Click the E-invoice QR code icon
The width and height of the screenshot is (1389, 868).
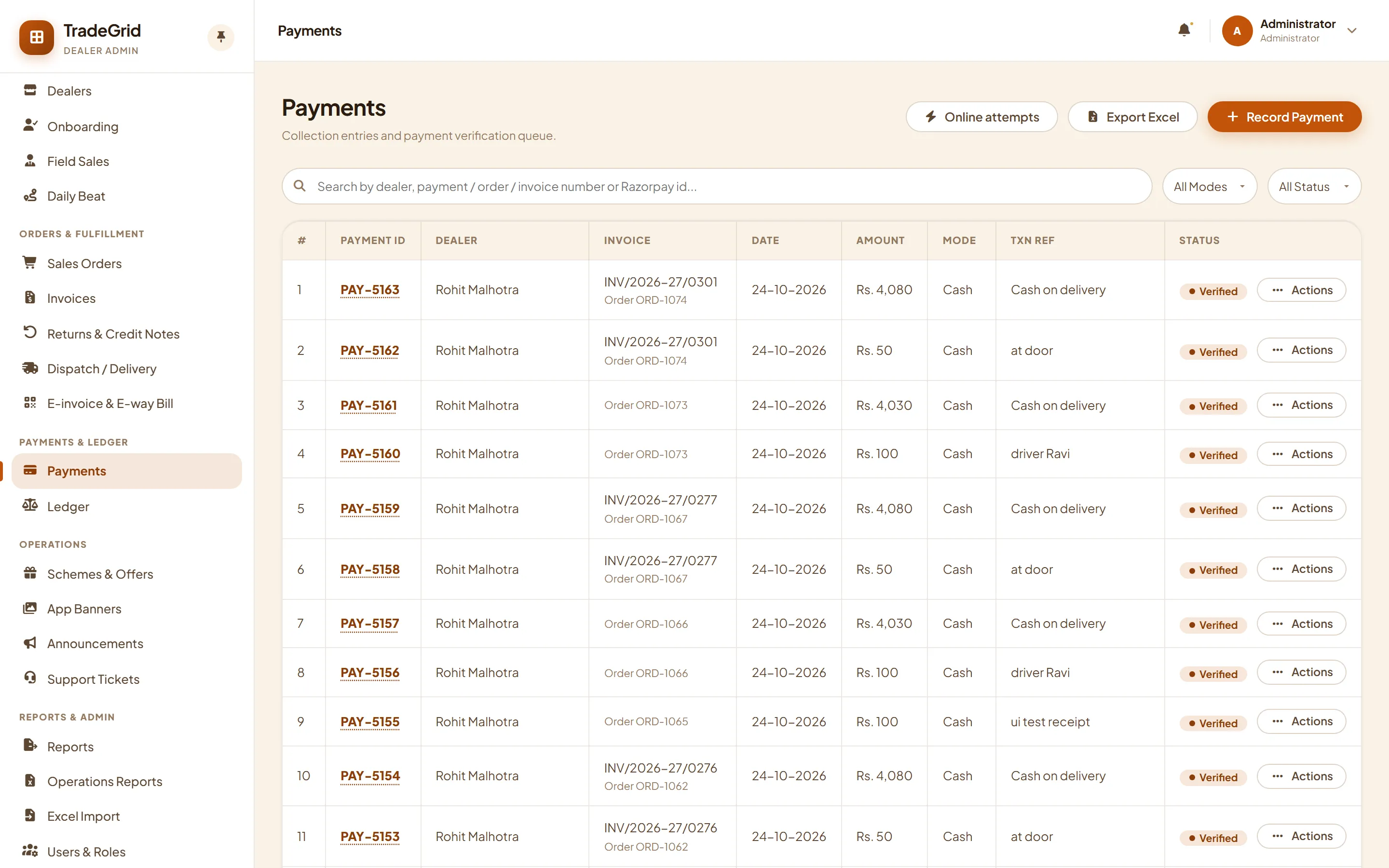click(30, 403)
